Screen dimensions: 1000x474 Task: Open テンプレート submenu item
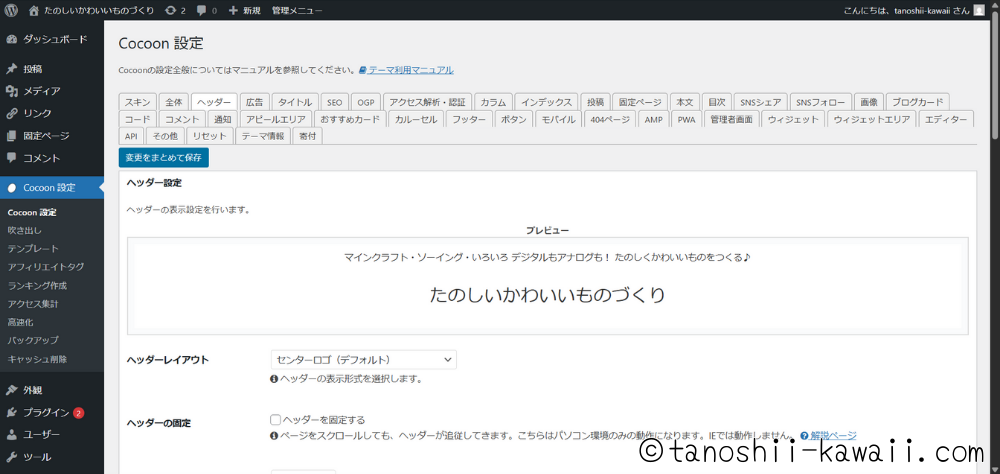pyautogui.click(x=33, y=249)
